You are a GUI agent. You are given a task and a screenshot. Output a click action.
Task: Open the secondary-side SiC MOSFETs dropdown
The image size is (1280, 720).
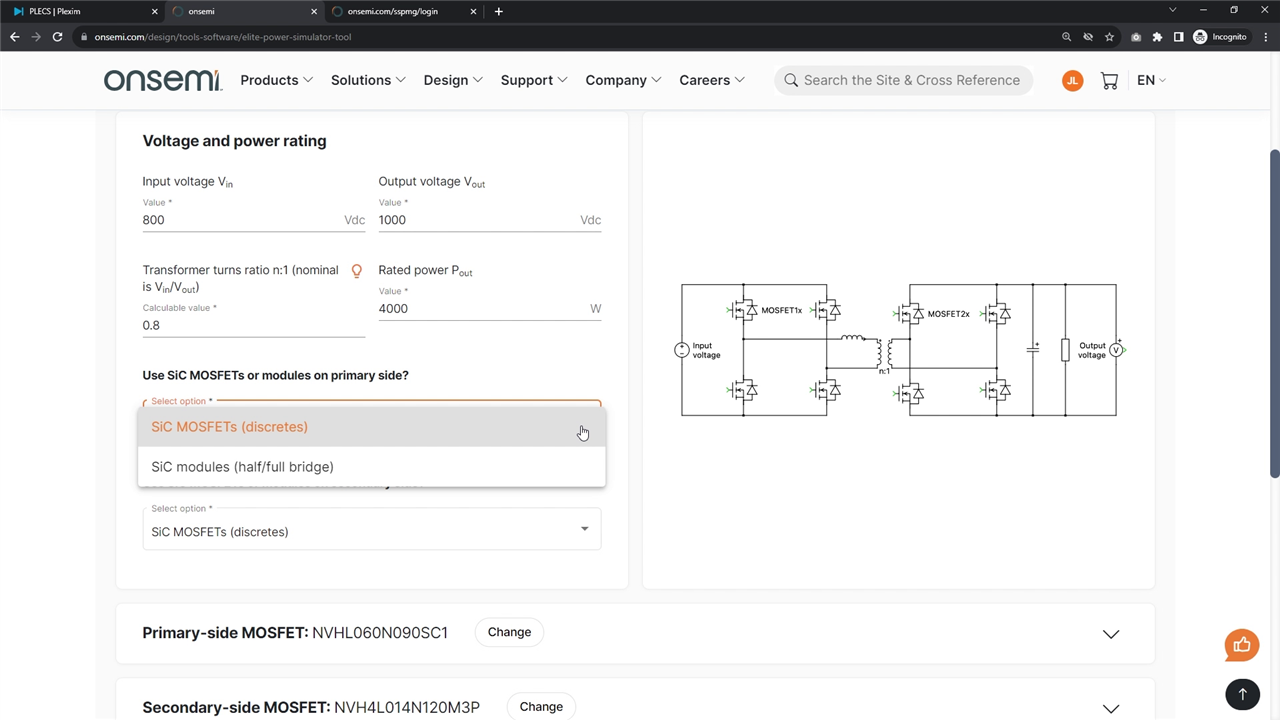coord(372,529)
